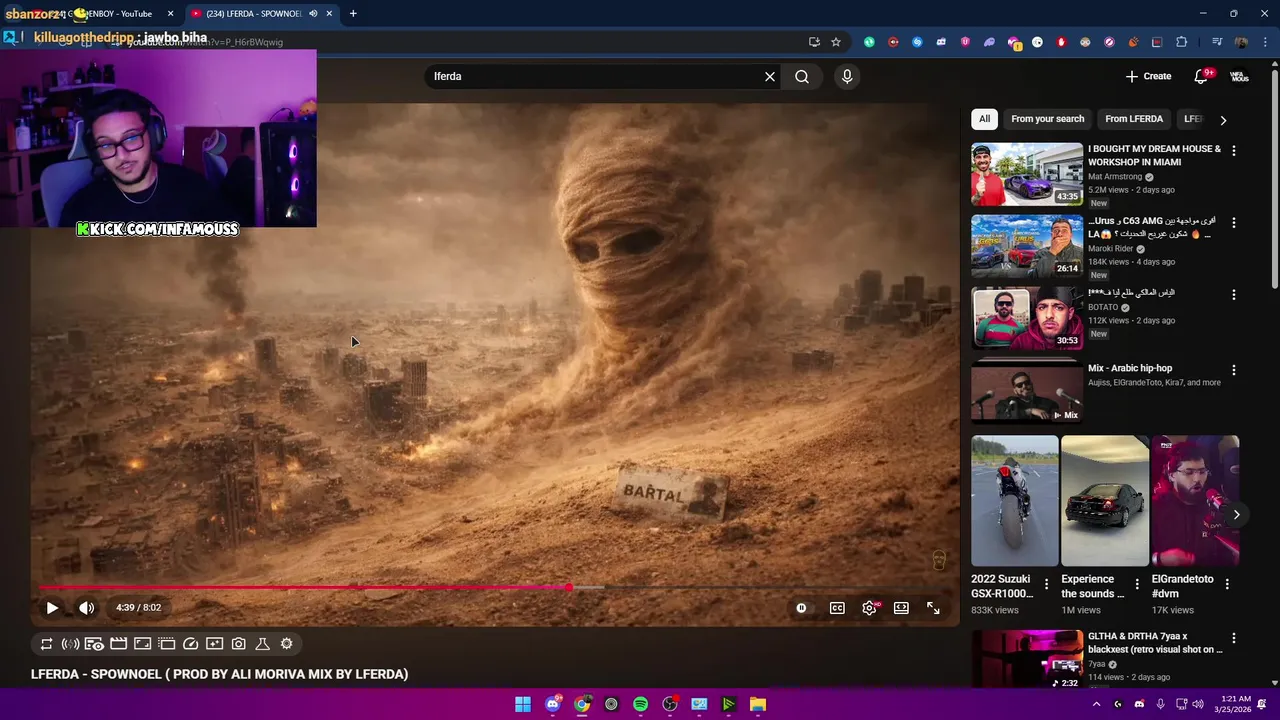Open the notifications bell
This screenshot has width=1280, height=720.
pos(1202,76)
